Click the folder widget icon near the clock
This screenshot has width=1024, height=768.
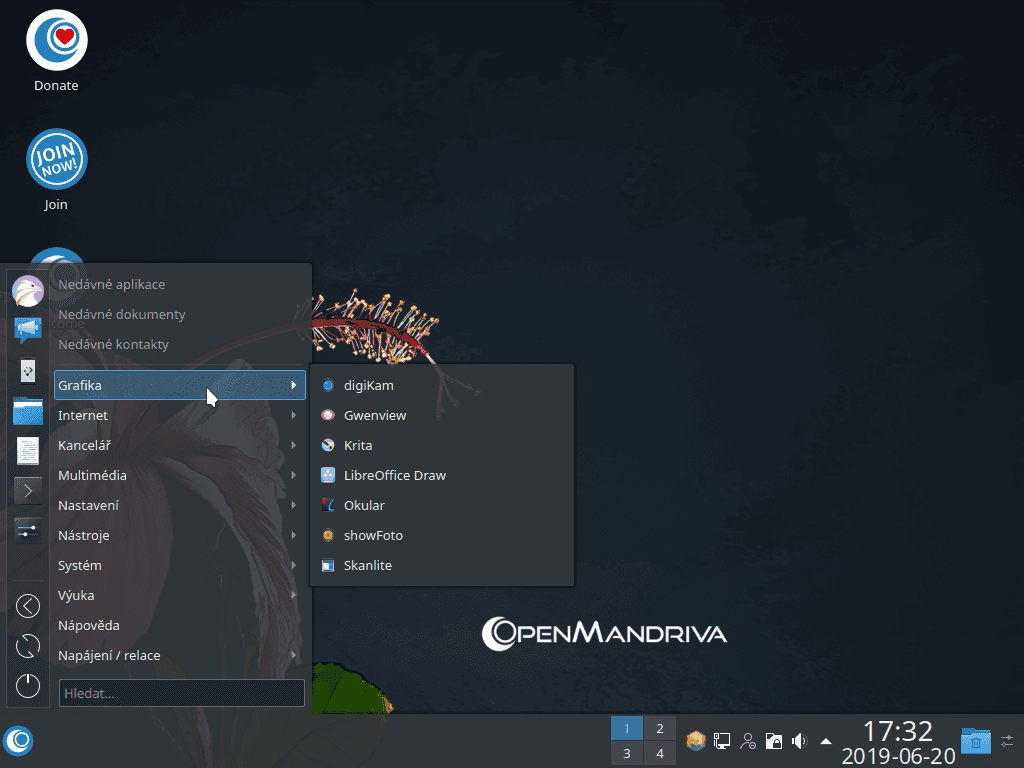975,741
